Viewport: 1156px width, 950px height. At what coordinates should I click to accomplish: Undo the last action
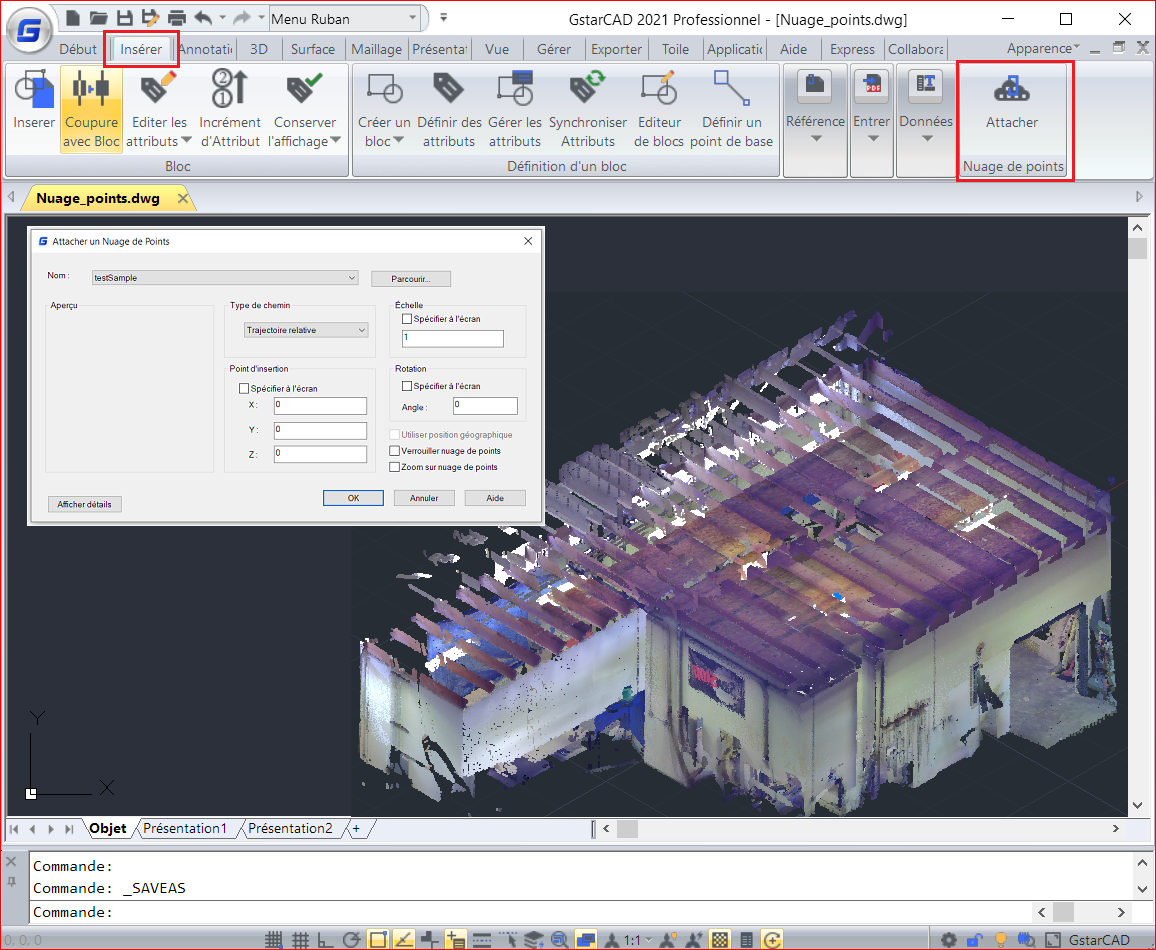tap(203, 18)
